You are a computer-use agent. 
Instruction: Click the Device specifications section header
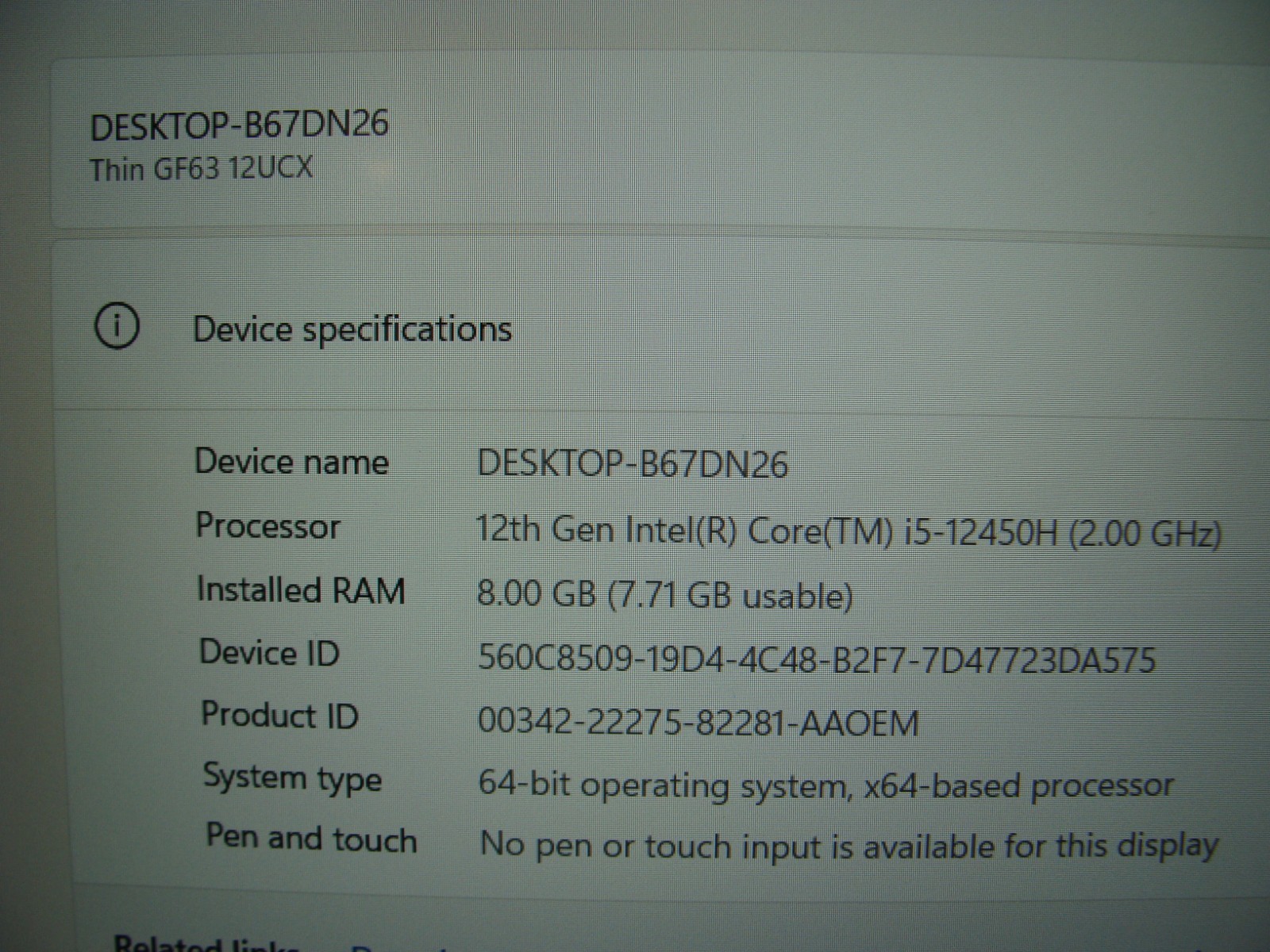click(352, 329)
